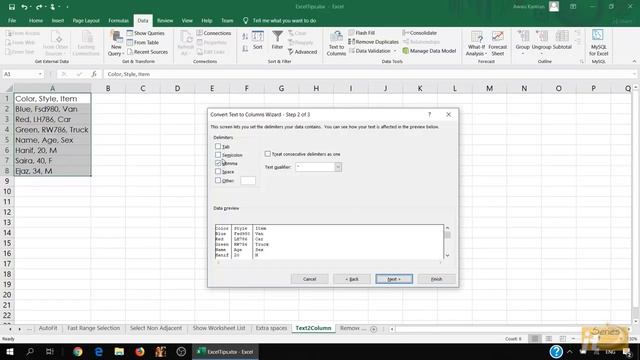Switch to the Review ribbon tab

tap(165, 20)
